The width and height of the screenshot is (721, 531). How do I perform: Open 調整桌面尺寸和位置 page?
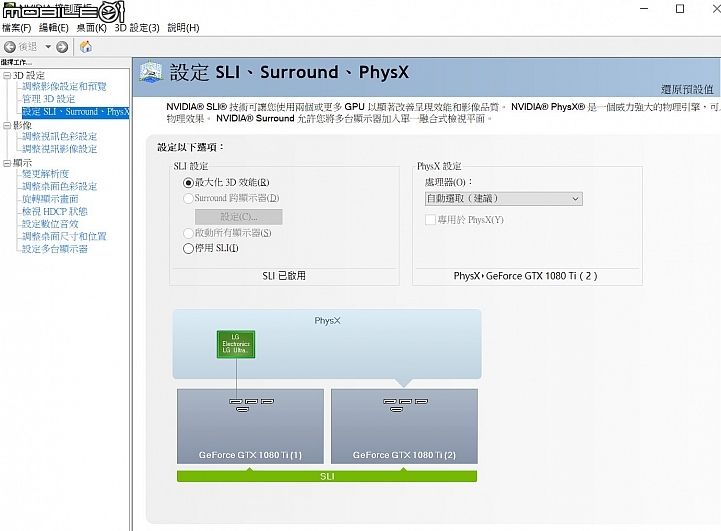pyautogui.click(x=64, y=236)
